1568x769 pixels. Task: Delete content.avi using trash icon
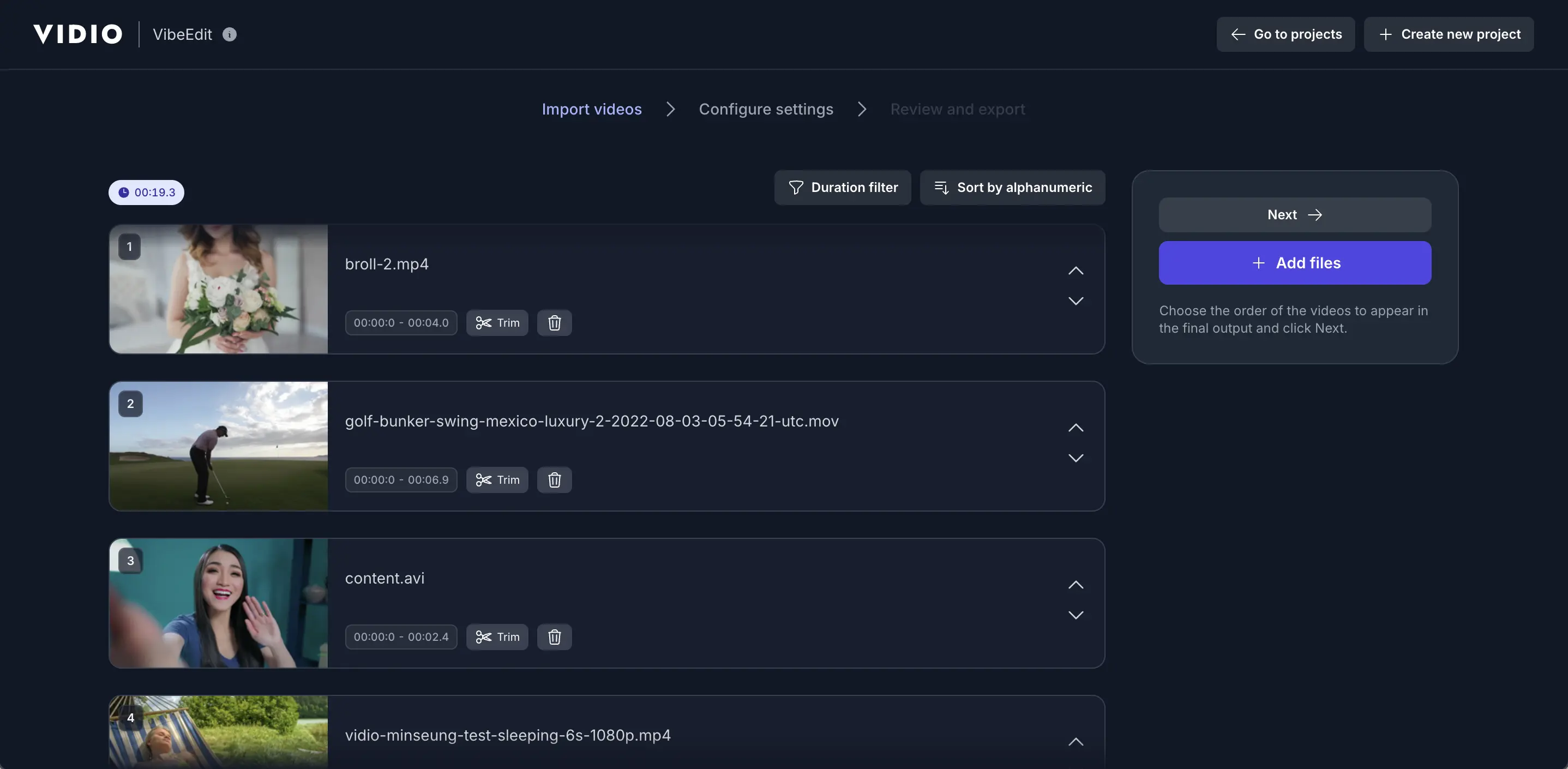pos(554,637)
